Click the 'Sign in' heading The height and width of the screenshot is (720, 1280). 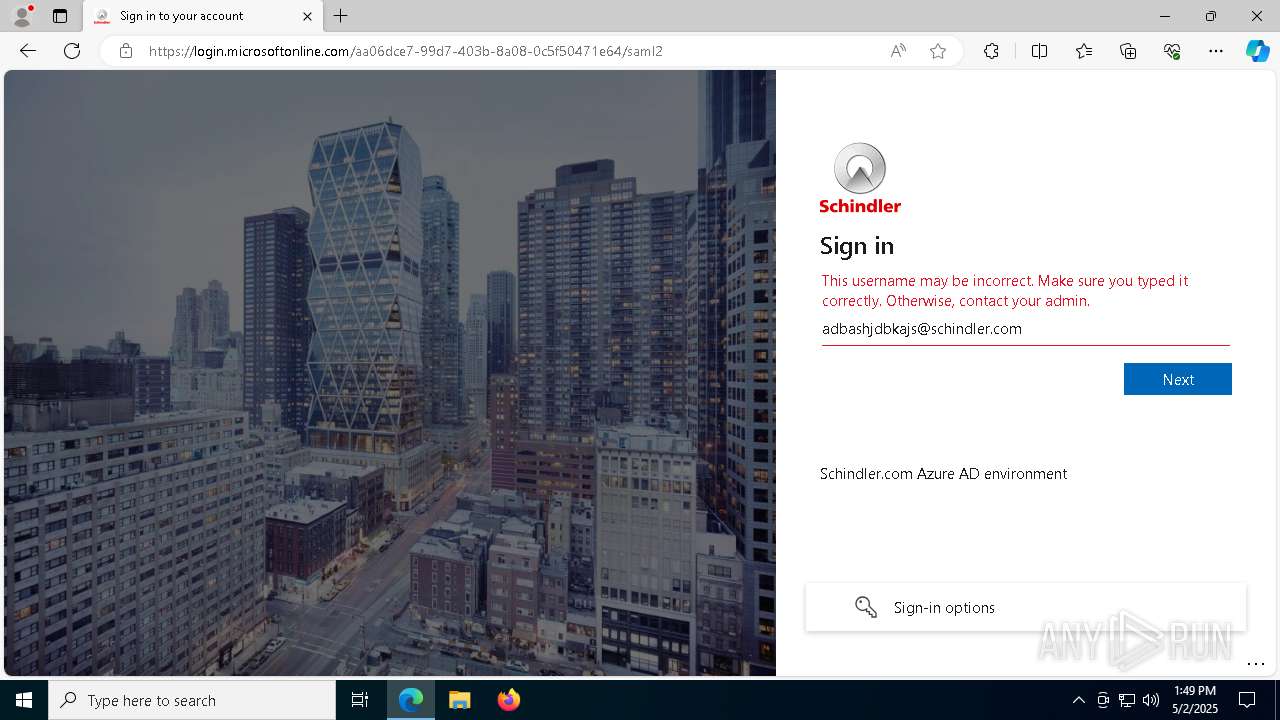(857, 246)
